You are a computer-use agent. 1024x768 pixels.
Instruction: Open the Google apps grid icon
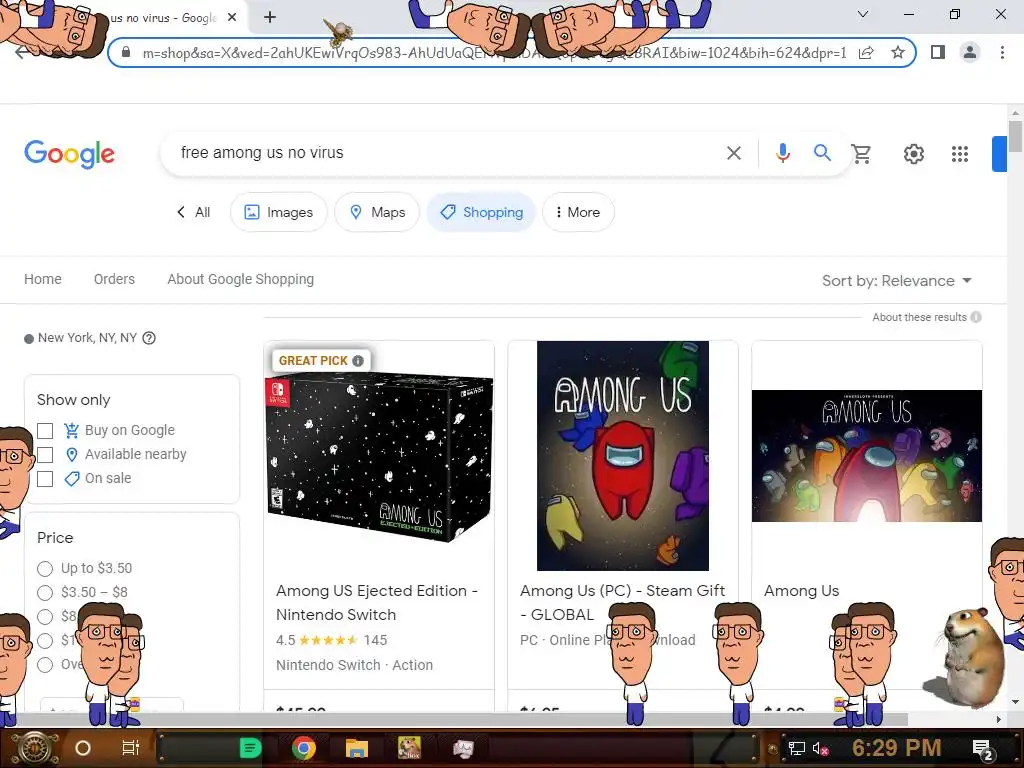coord(959,154)
